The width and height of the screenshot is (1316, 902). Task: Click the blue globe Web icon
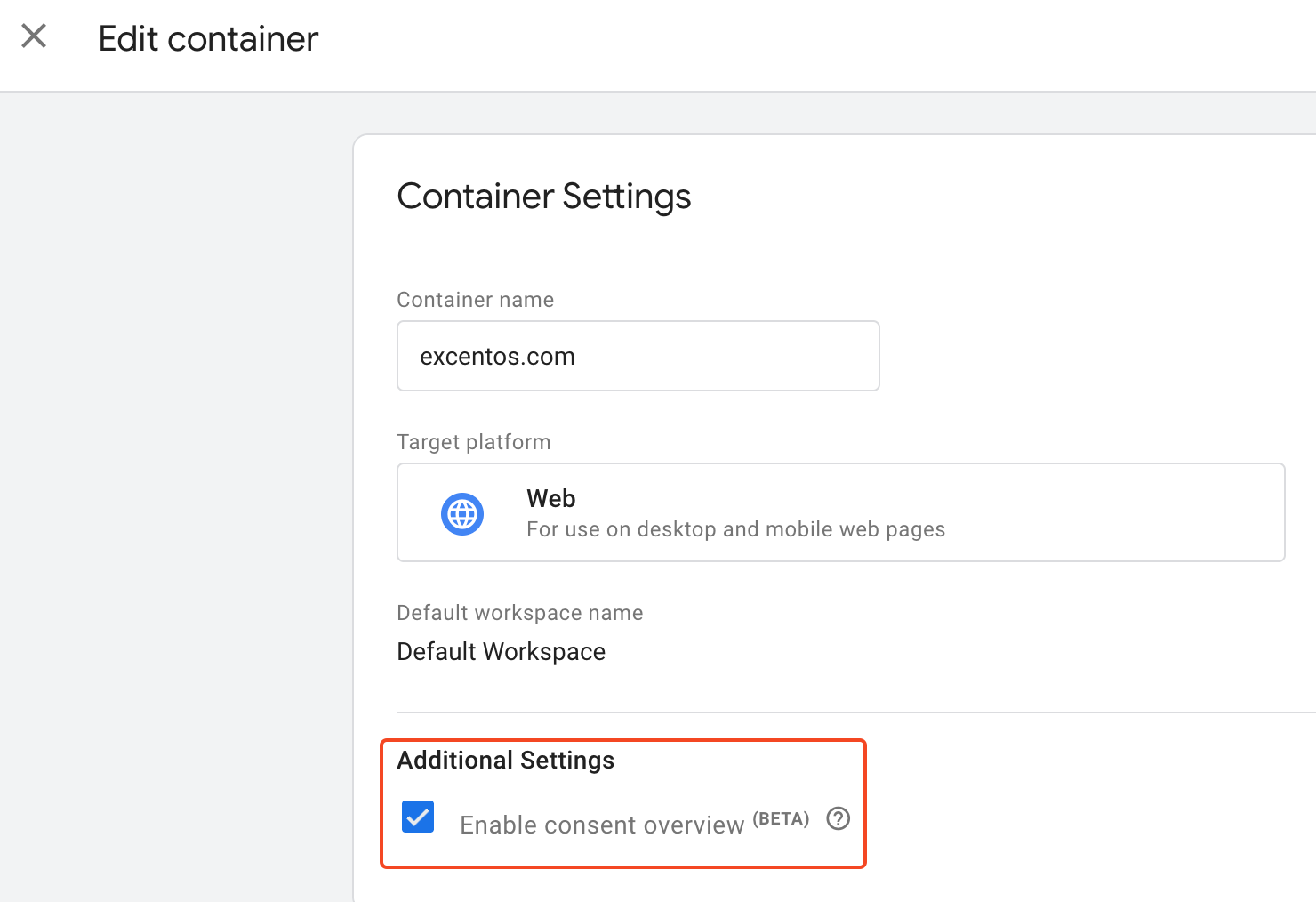point(462,514)
